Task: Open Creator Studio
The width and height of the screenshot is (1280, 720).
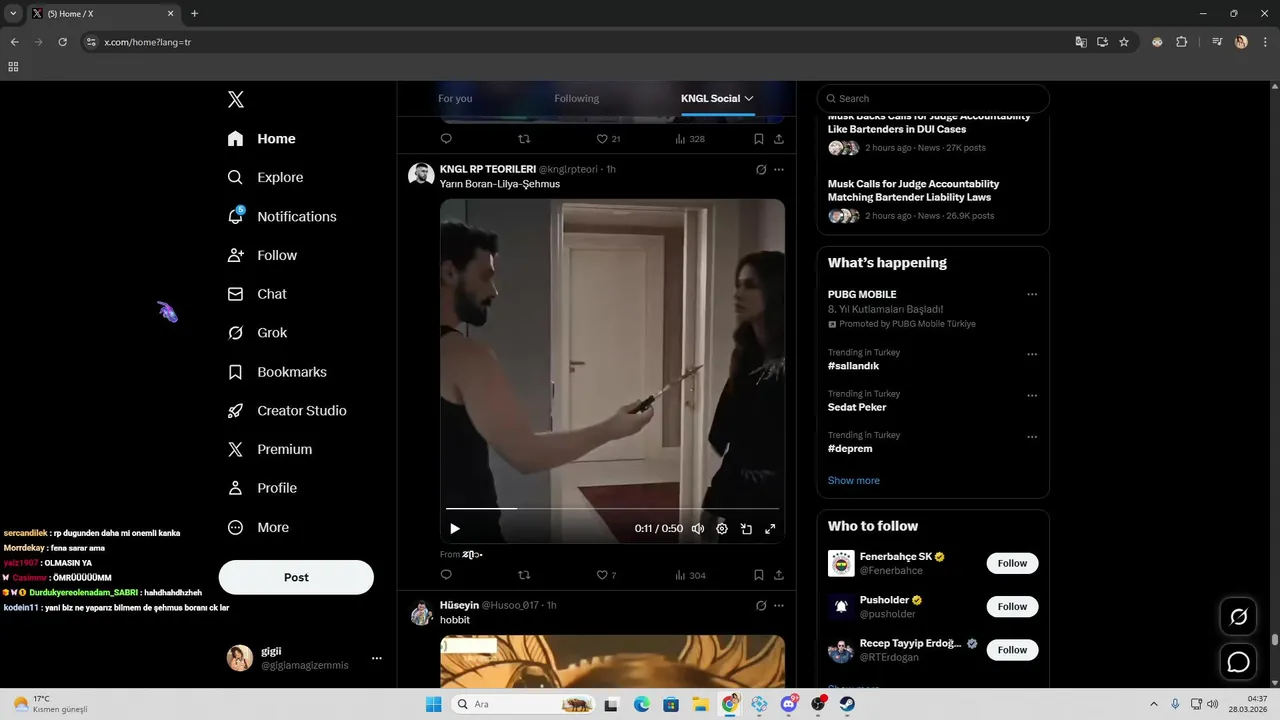Action: click(x=287, y=411)
